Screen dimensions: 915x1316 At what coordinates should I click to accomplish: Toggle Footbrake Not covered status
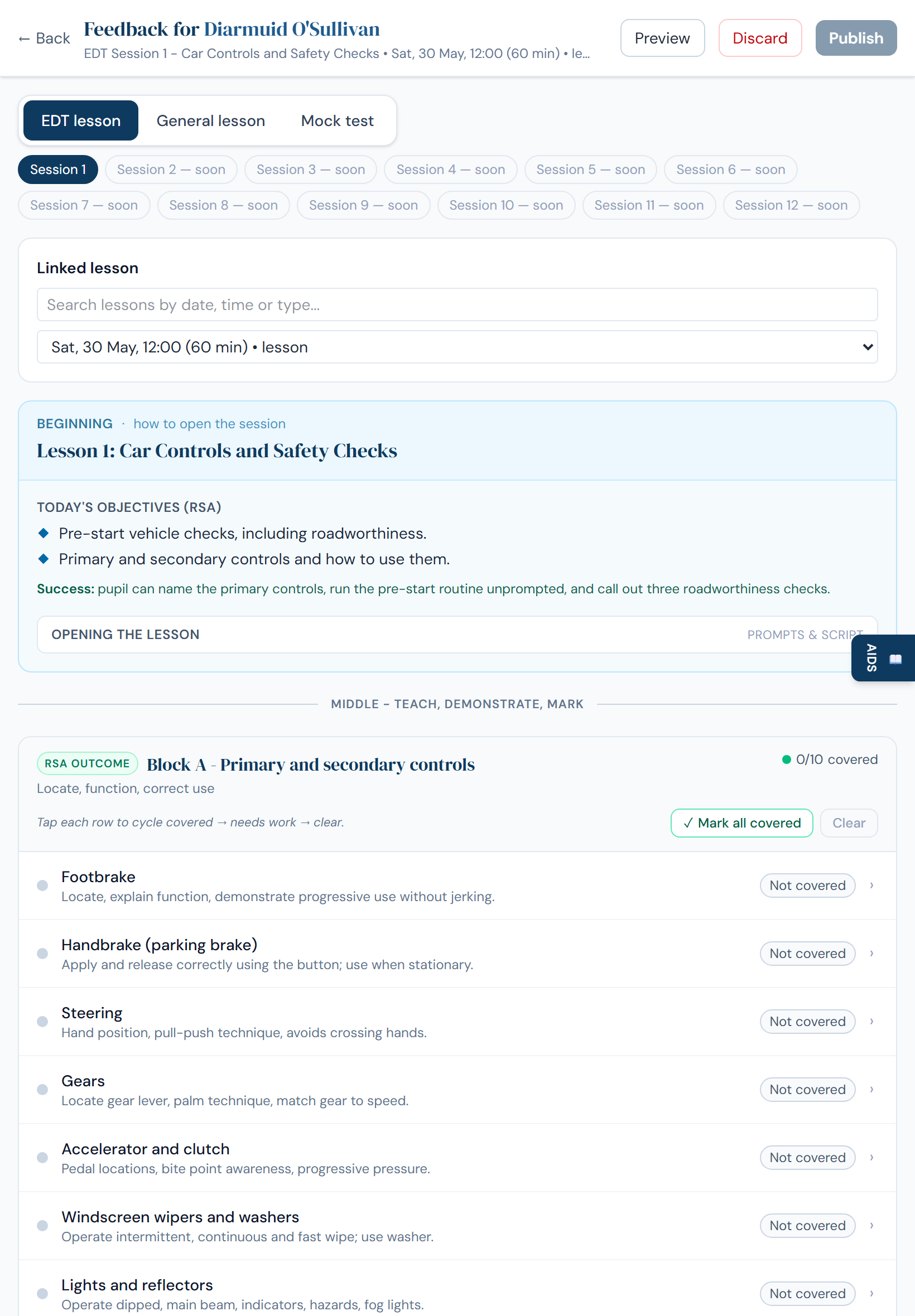click(807, 886)
